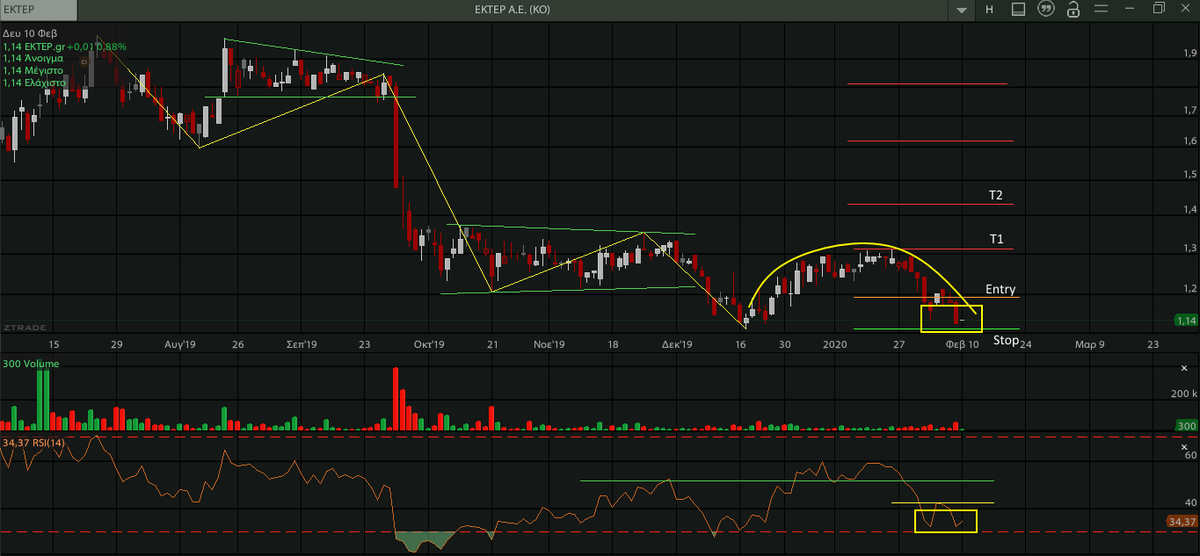This screenshot has height=556, width=1200.
Task: Click the Νοε'19 date on time axis
Action: 548,344
